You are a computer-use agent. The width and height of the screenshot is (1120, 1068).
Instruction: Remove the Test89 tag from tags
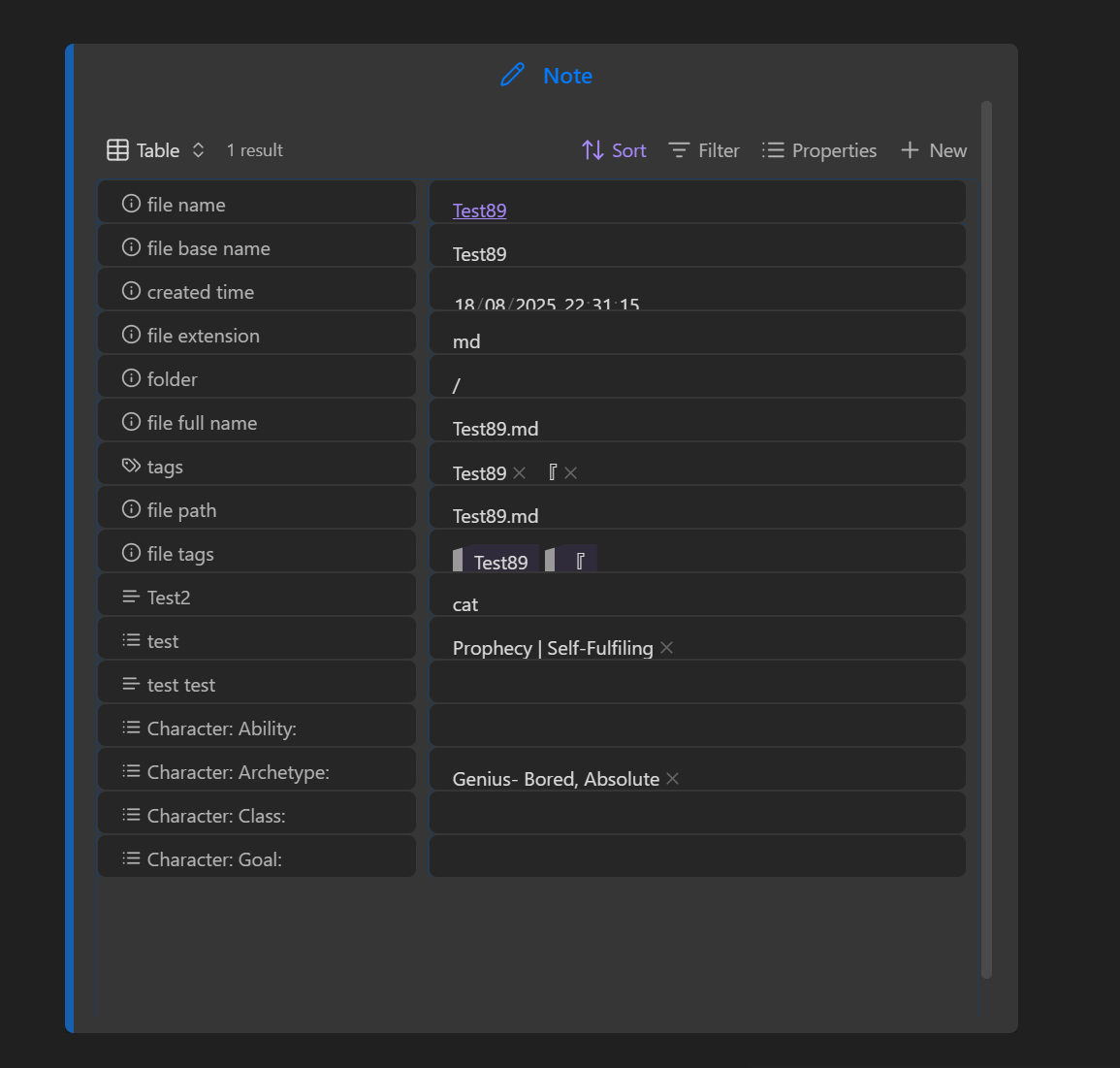click(520, 473)
